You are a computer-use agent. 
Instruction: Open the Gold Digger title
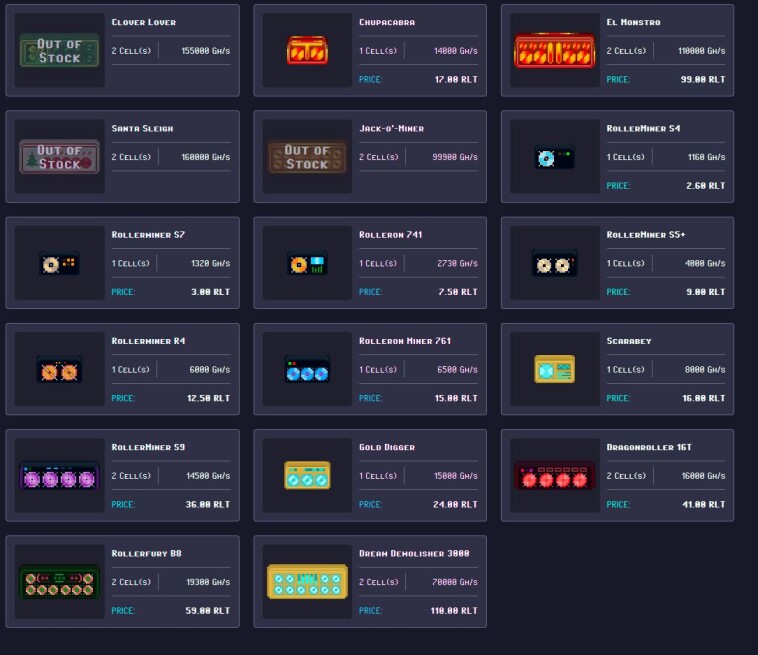(x=387, y=448)
